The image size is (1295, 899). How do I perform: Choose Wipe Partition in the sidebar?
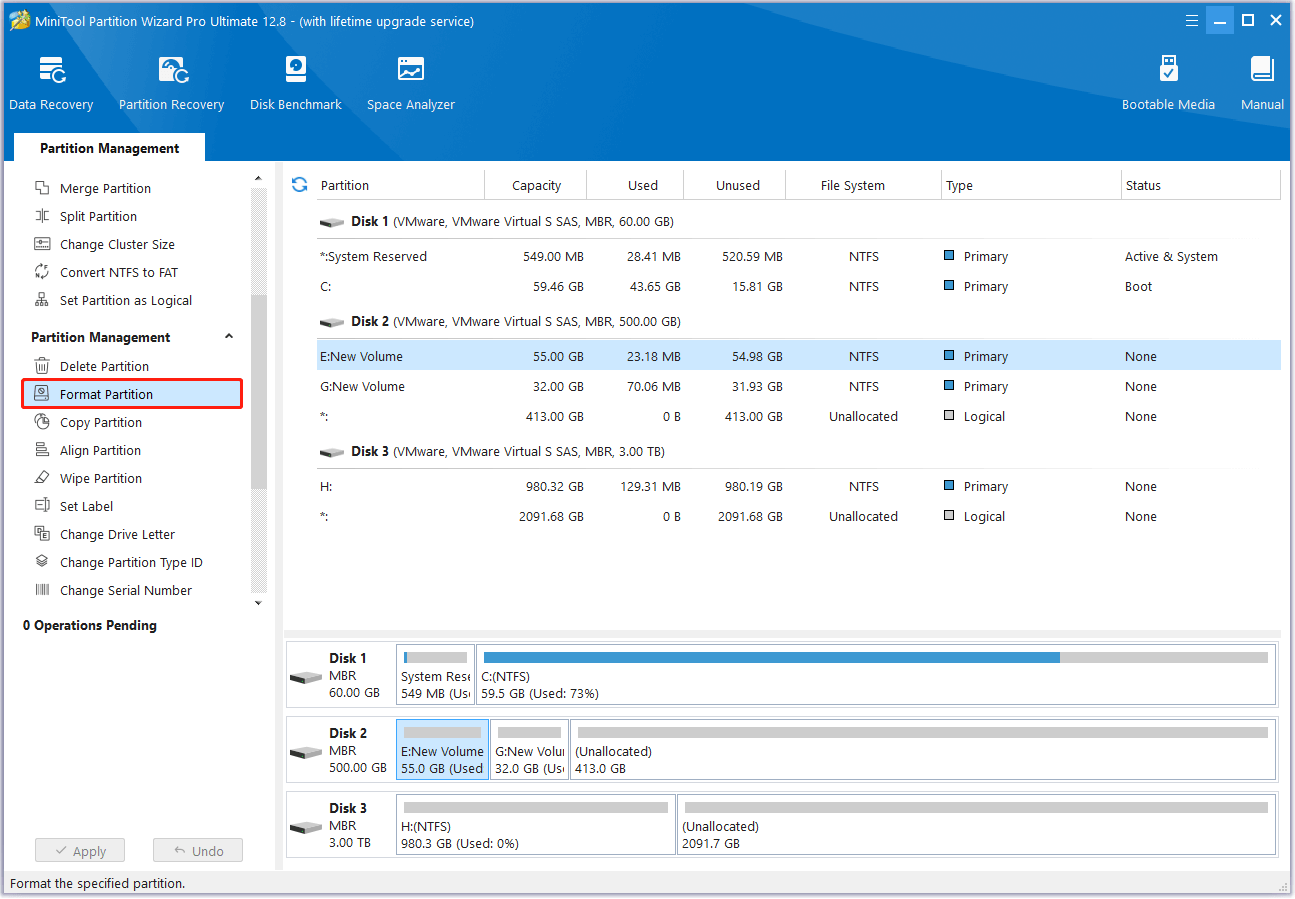click(x=101, y=478)
